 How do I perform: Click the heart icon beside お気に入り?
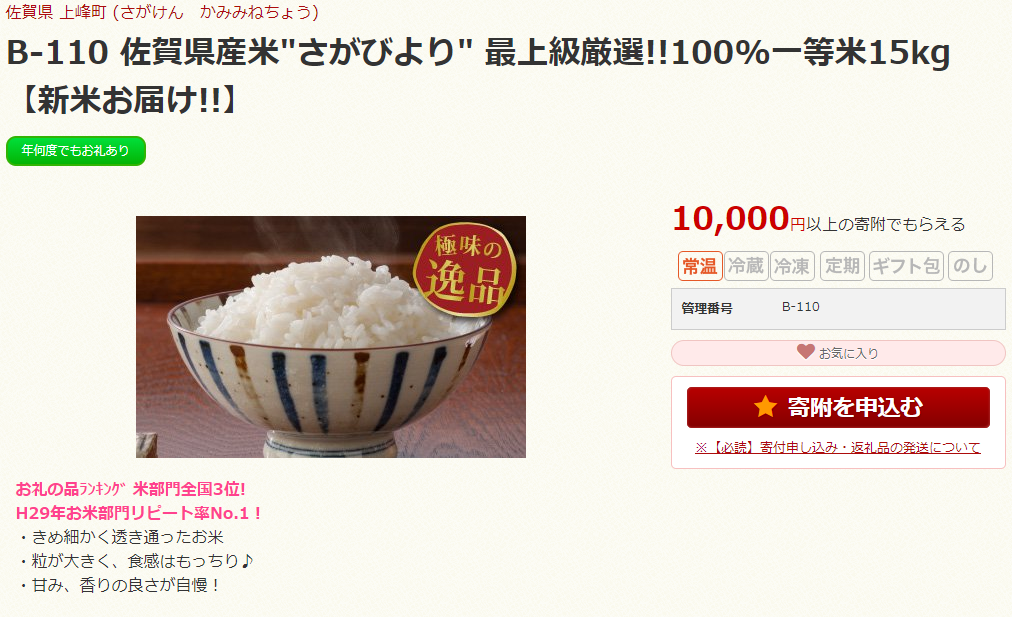pos(805,352)
